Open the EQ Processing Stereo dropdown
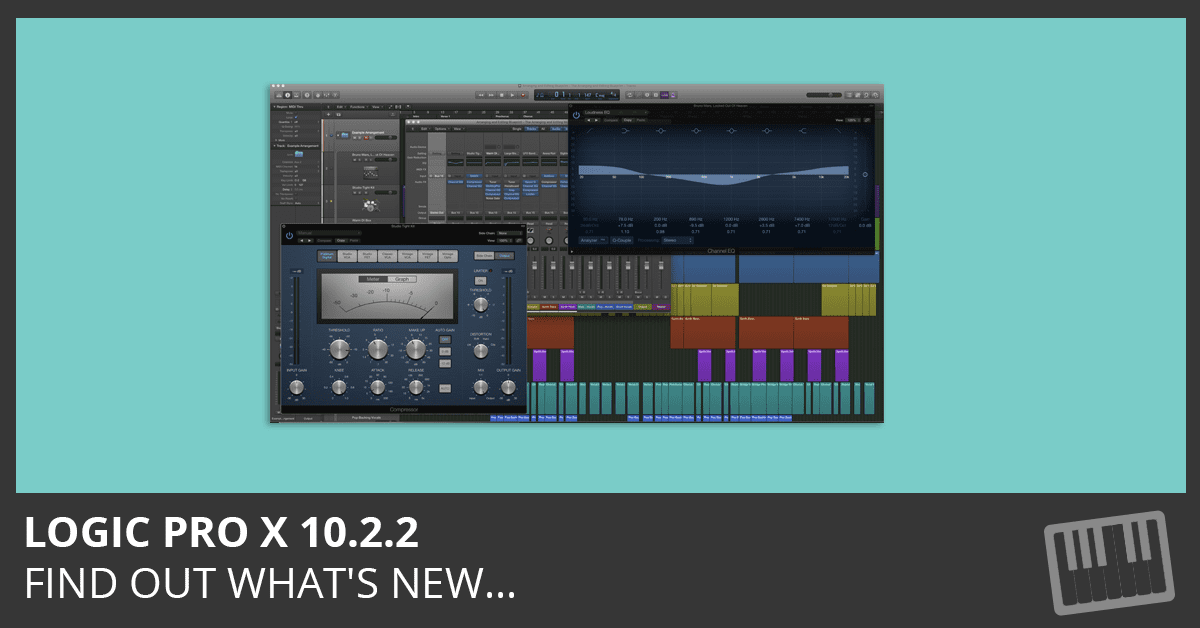1200x628 pixels. point(679,240)
